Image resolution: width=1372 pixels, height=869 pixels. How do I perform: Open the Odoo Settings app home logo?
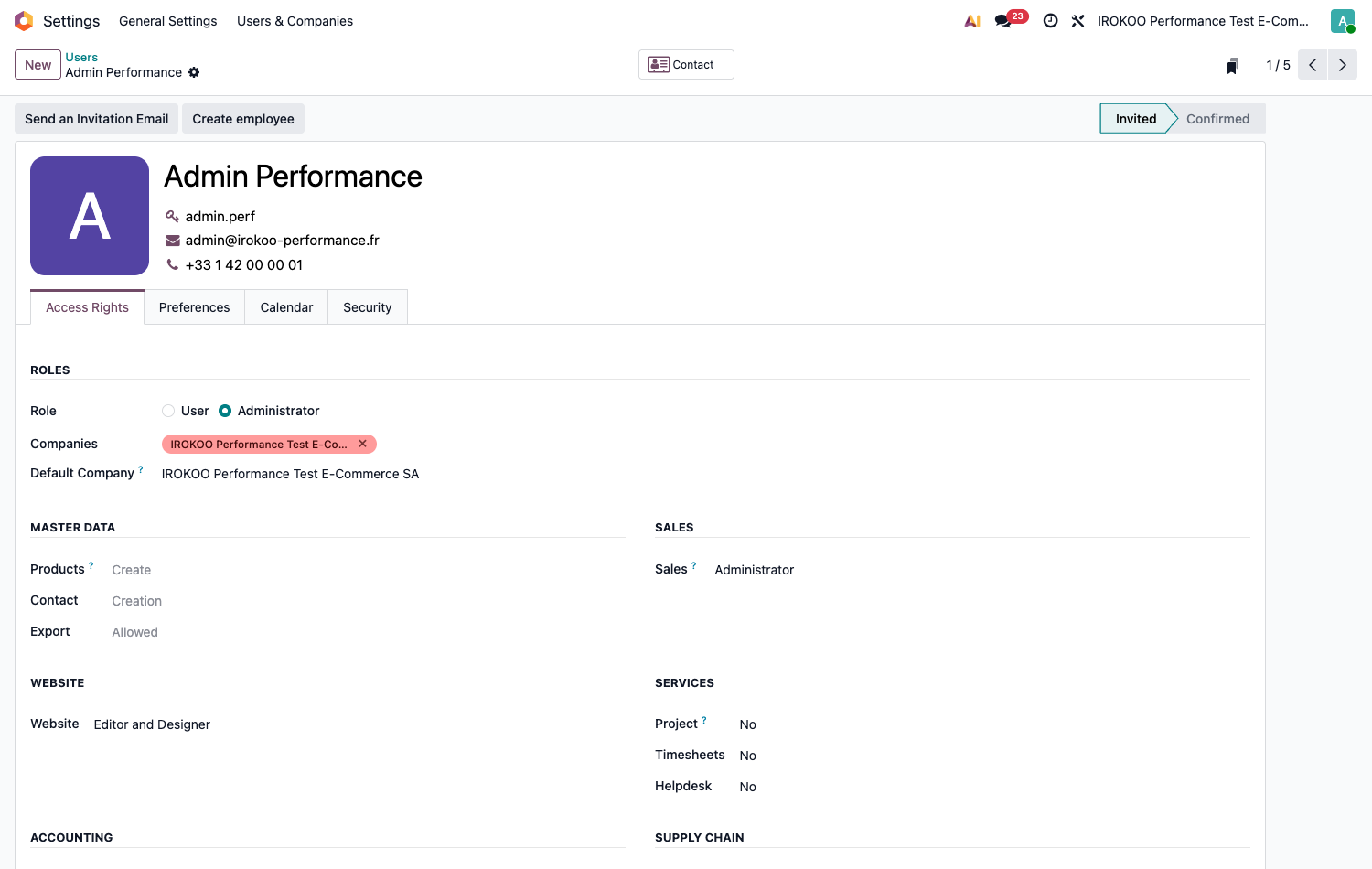point(24,21)
